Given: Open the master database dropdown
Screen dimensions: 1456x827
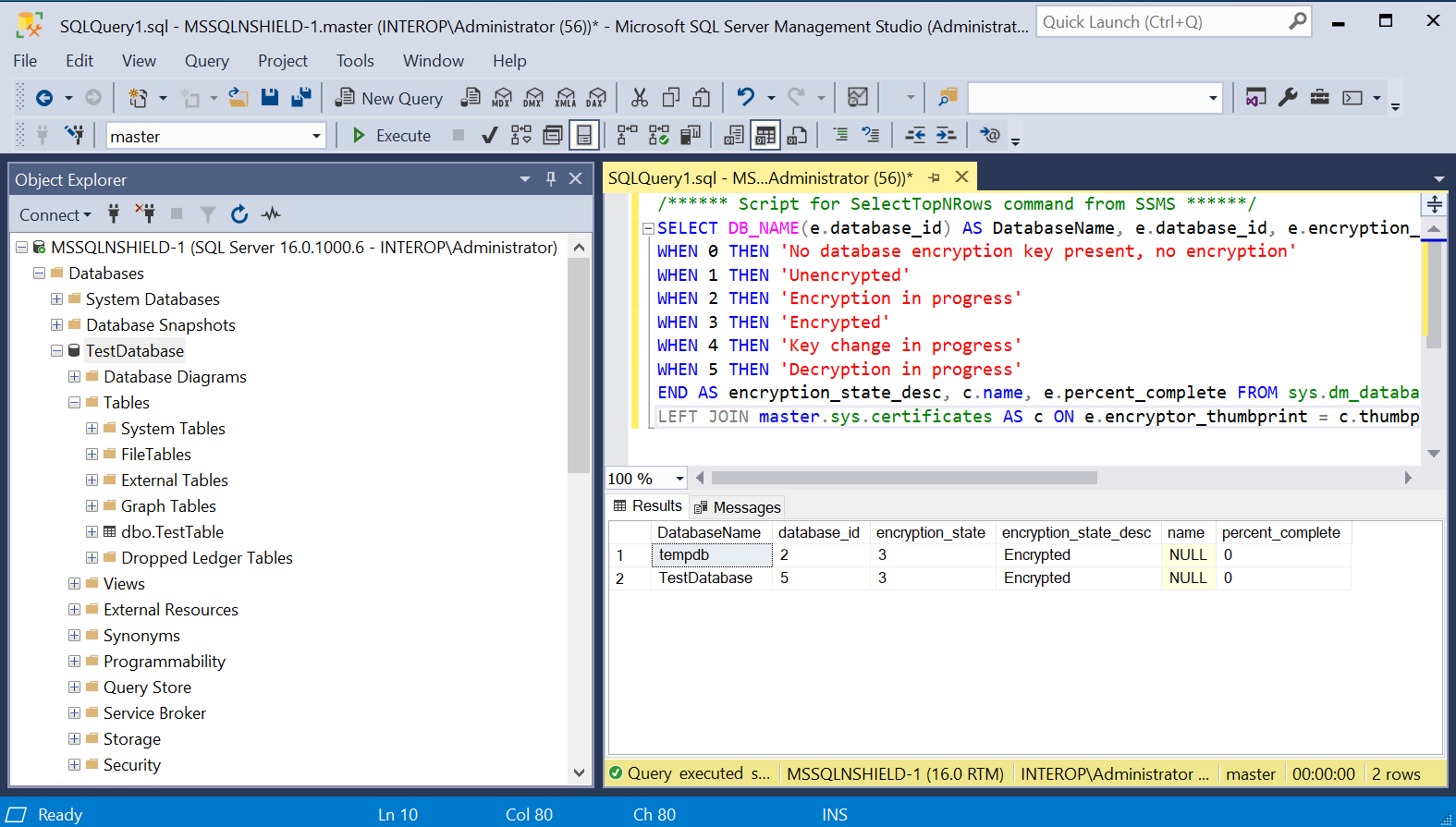Looking at the screenshot, I should pyautogui.click(x=315, y=136).
